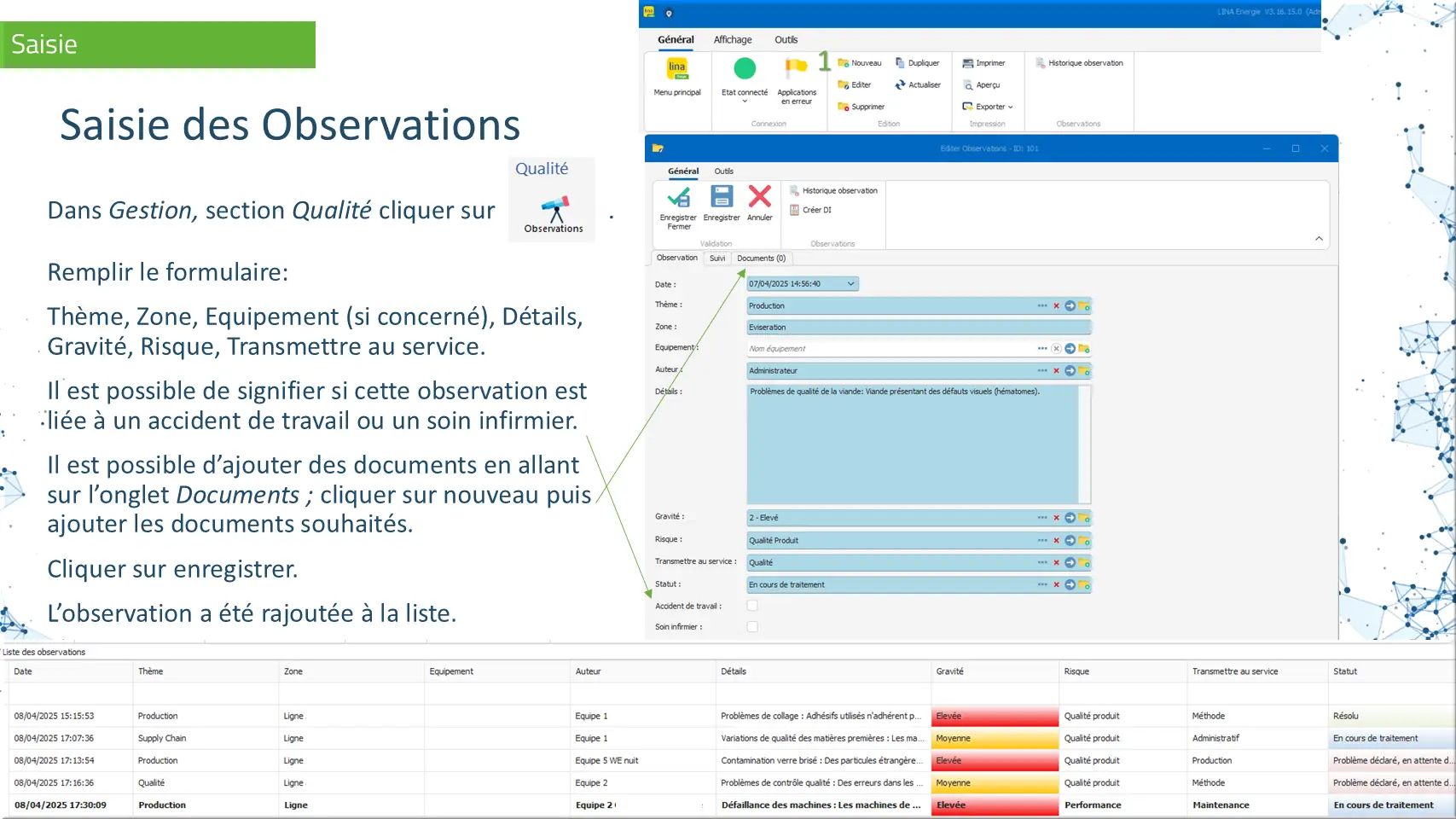Viewport: 1456px width, 819px height.
Task: Open the Affichage ribbon tab
Action: [x=733, y=40]
